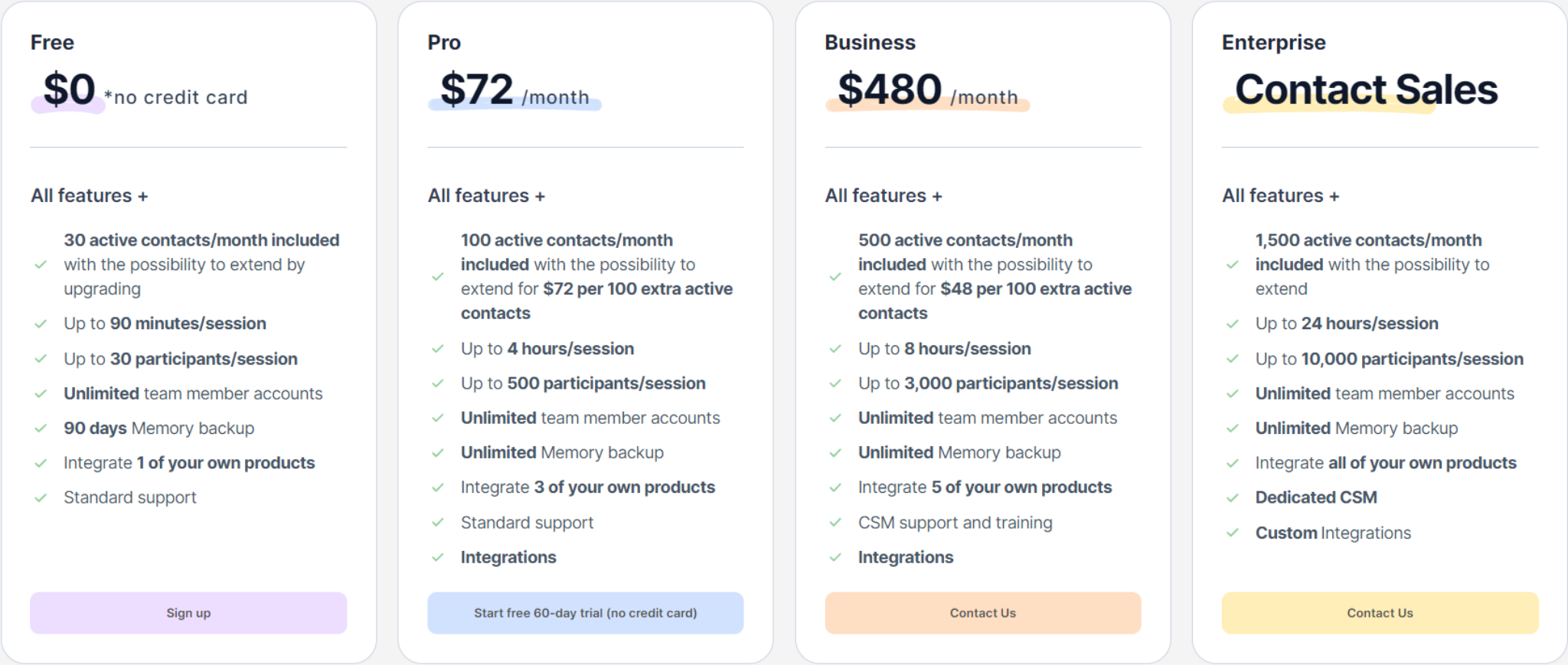
Task: Click the $72 /month Pro price
Action: tap(515, 90)
